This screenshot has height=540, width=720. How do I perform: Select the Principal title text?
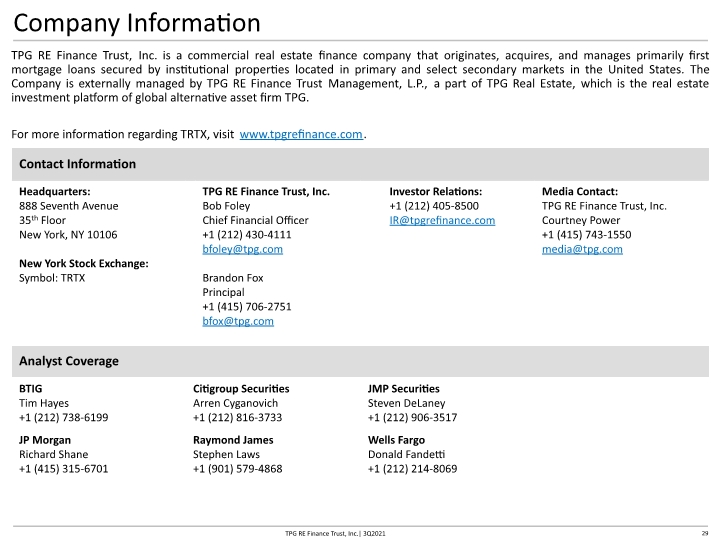pos(223,292)
